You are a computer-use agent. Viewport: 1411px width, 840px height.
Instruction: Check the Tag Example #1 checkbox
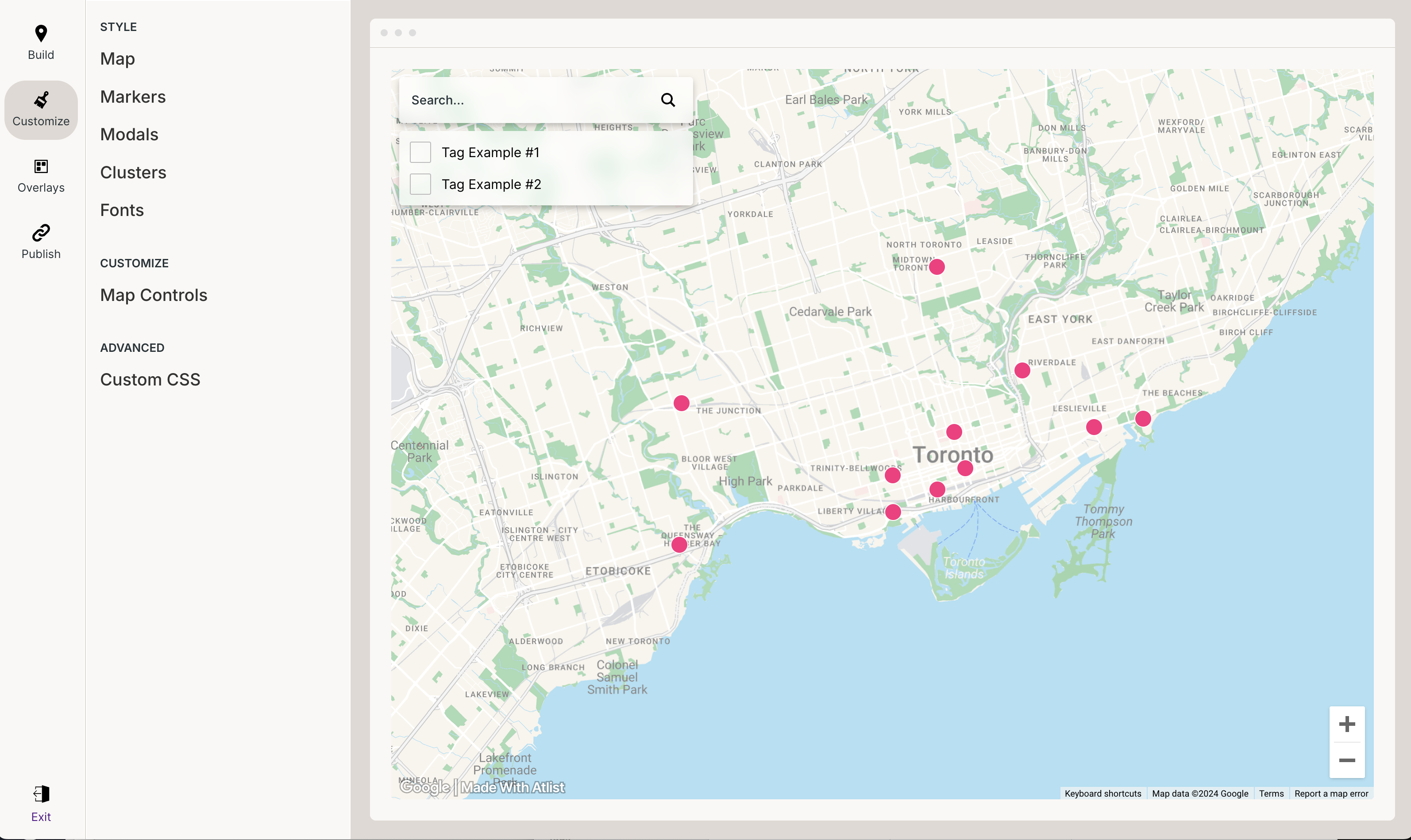point(420,152)
